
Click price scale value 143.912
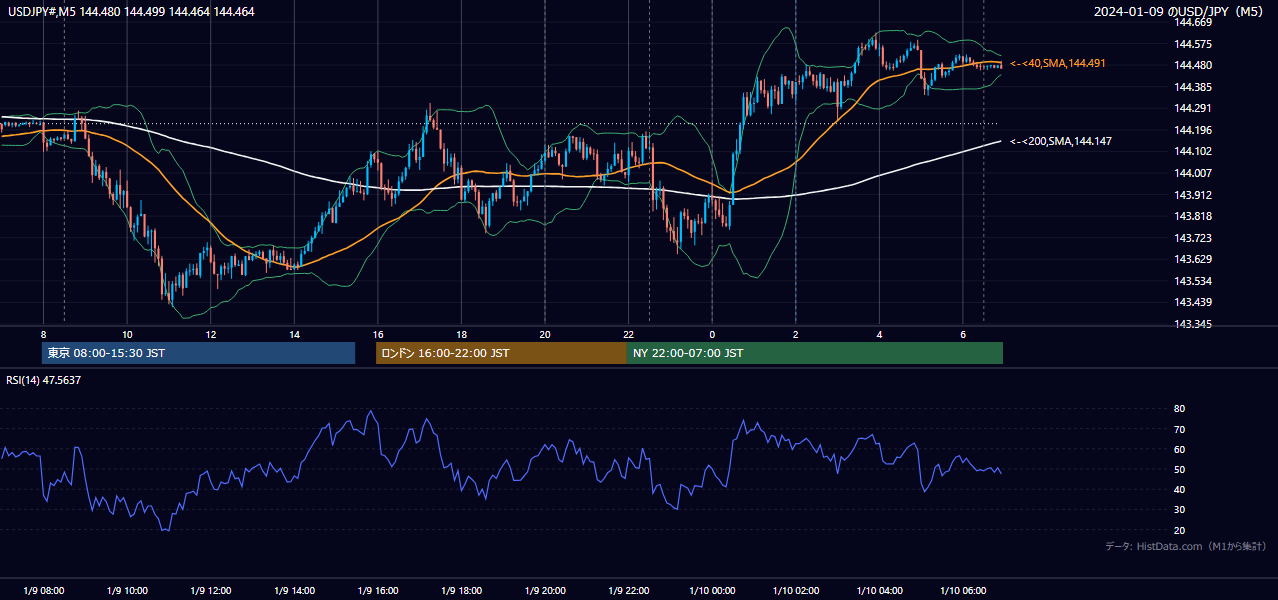point(1192,195)
